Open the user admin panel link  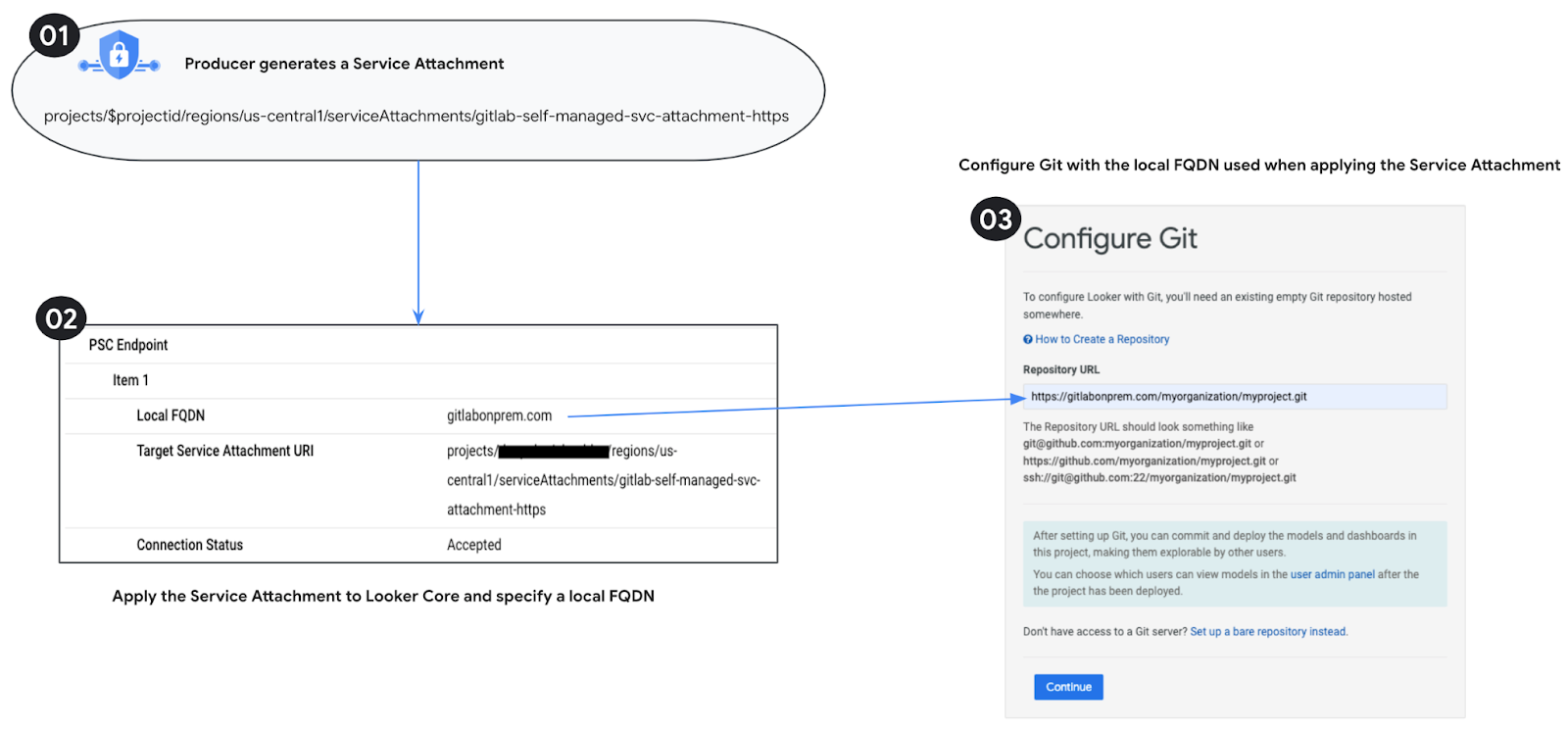coord(1332,575)
